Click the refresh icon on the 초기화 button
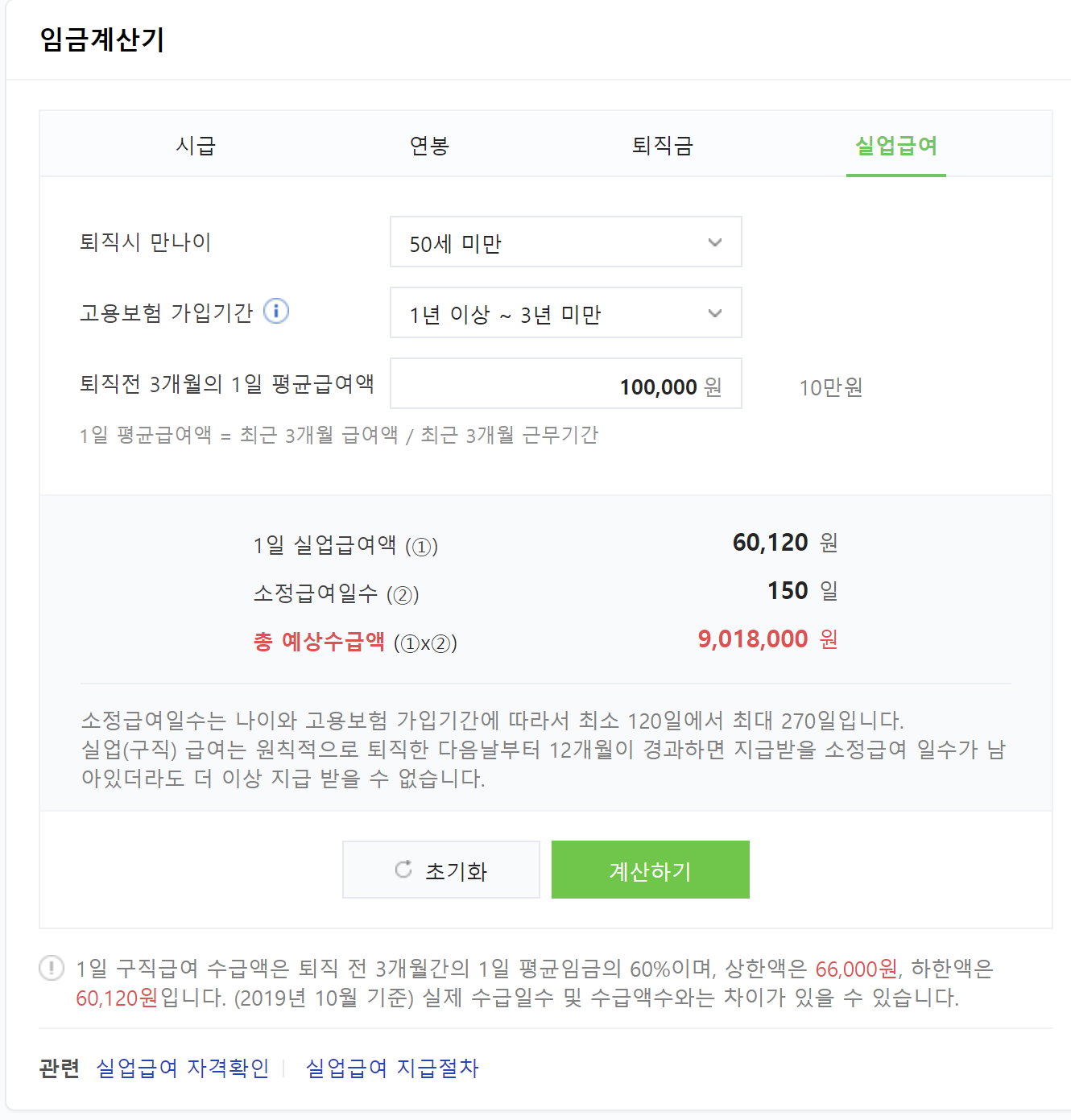Screen dimensions: 1071x1120 click(x=403, y=870)
